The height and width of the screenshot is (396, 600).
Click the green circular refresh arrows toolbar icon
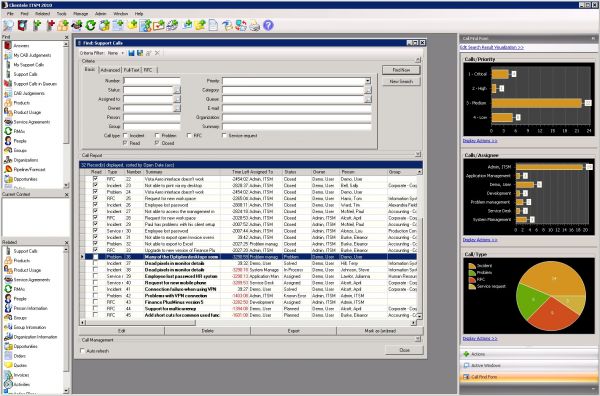(x=90, y=26)
